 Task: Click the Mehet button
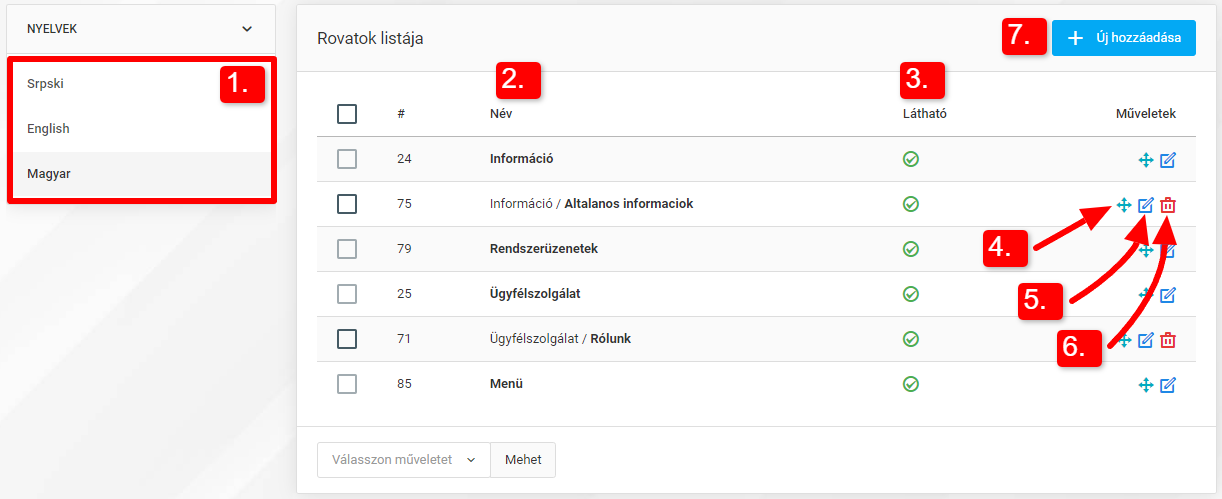pos(523,460)
